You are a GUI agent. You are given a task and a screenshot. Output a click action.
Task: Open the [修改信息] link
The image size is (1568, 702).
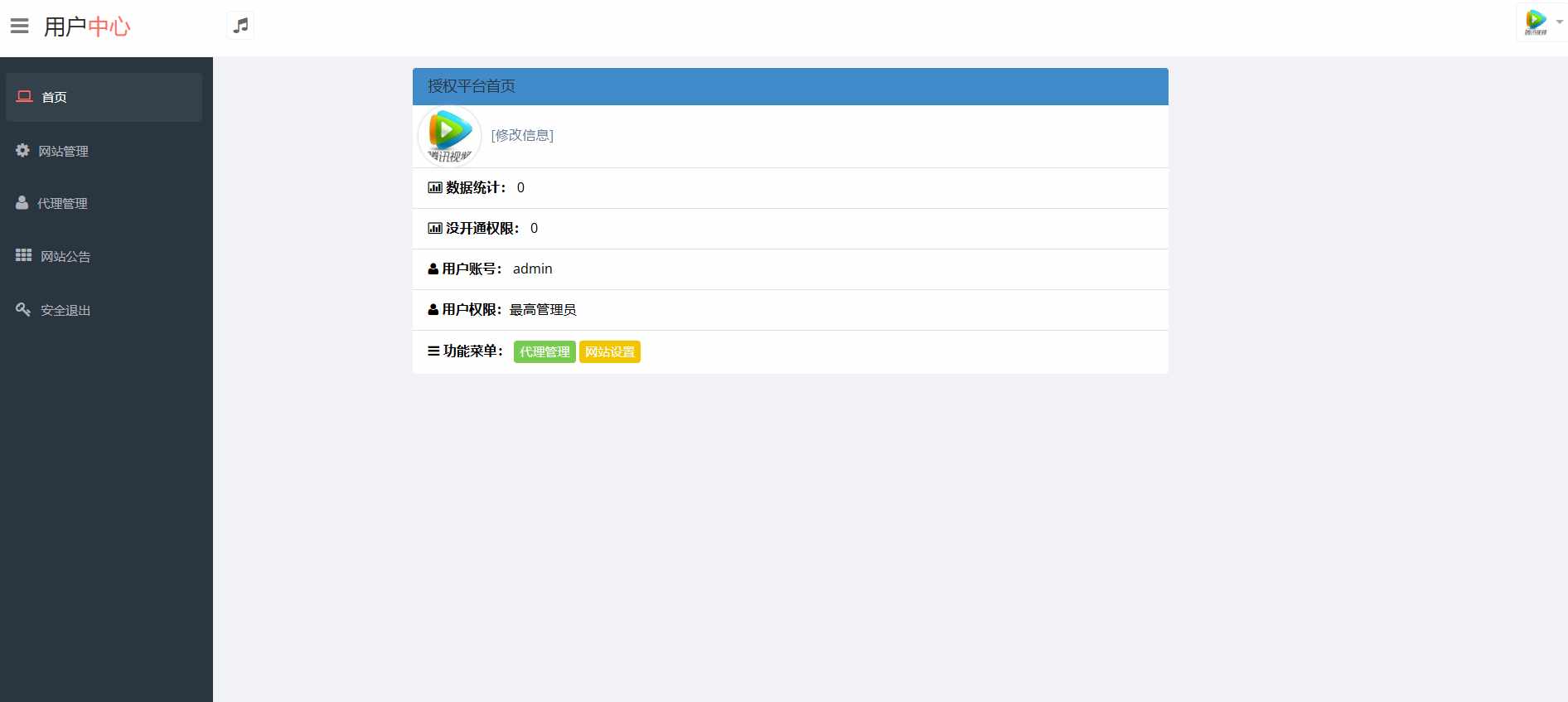pos(522,135)
